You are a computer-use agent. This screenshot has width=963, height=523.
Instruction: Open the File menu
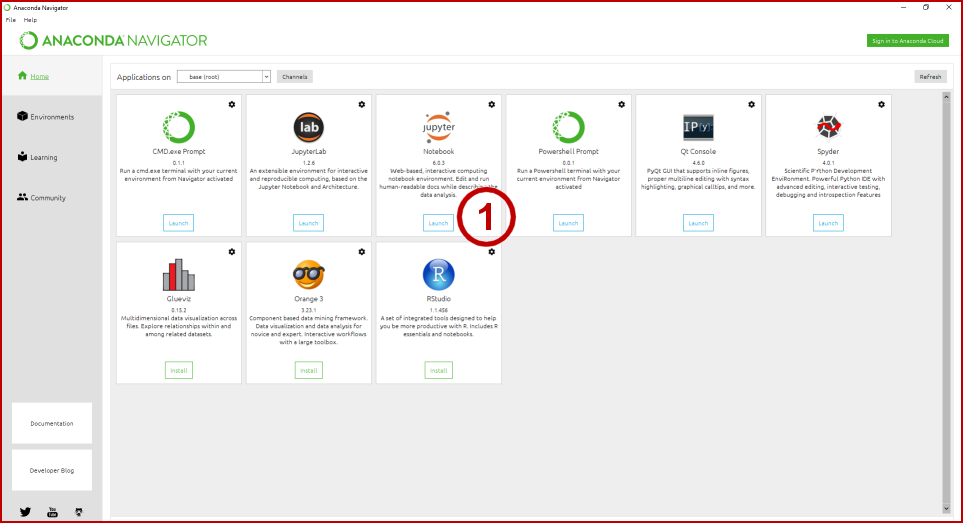coord(11,20)
